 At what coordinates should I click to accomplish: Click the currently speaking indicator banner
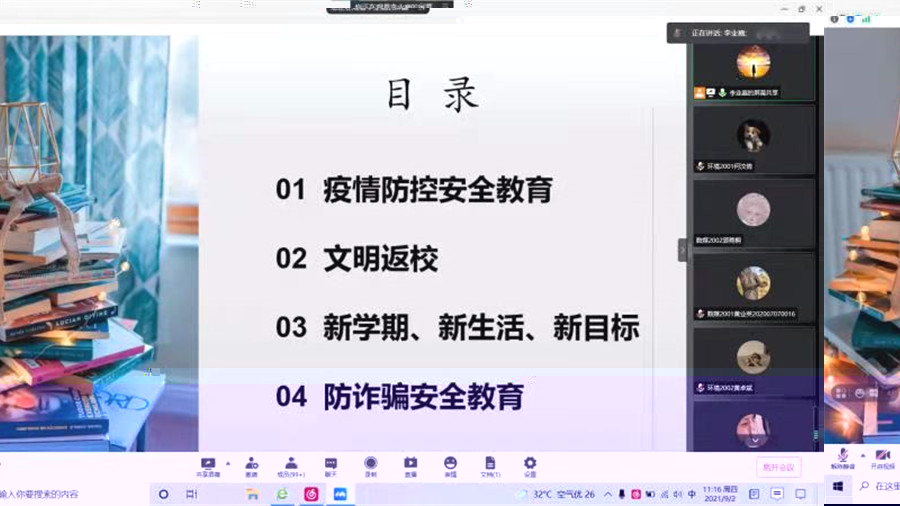point(738,33)
